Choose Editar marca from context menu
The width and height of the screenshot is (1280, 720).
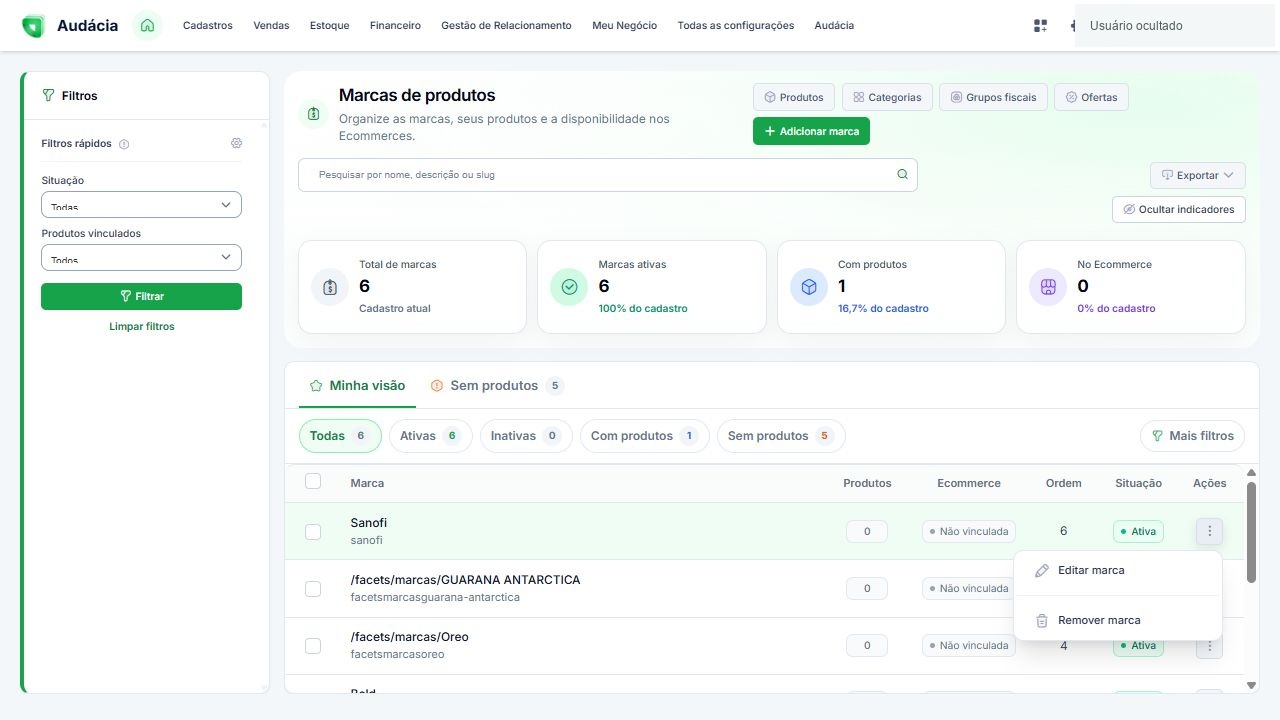[1118, 570]
